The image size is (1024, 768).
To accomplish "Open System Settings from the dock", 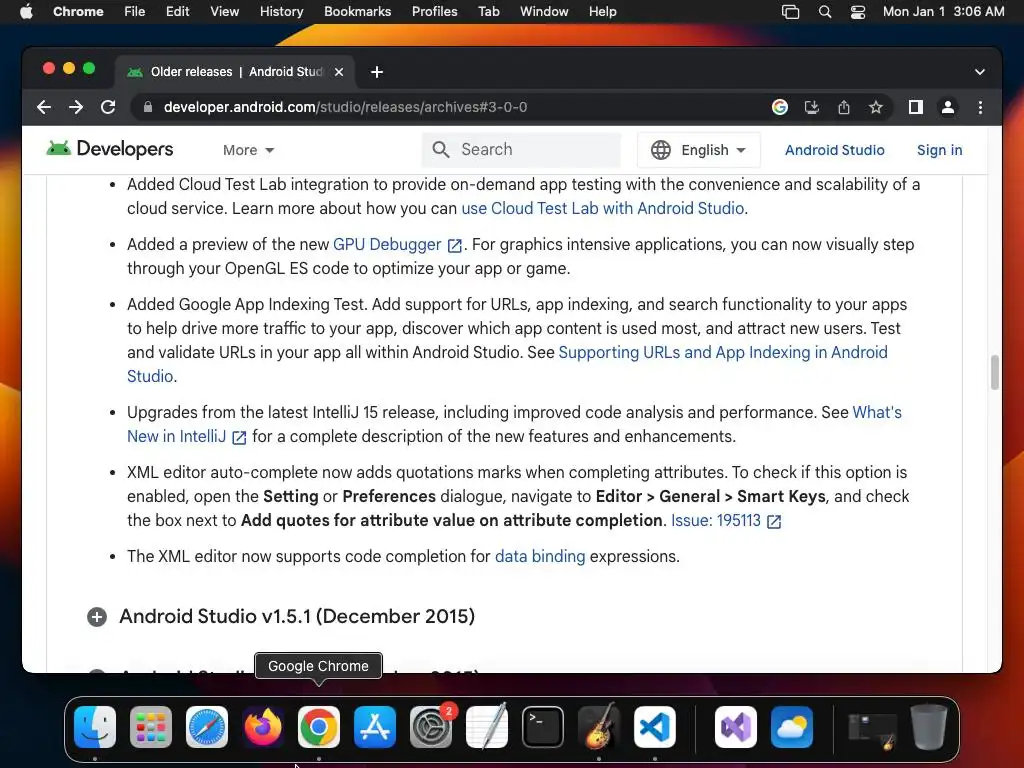I will [x=431, y=727].
